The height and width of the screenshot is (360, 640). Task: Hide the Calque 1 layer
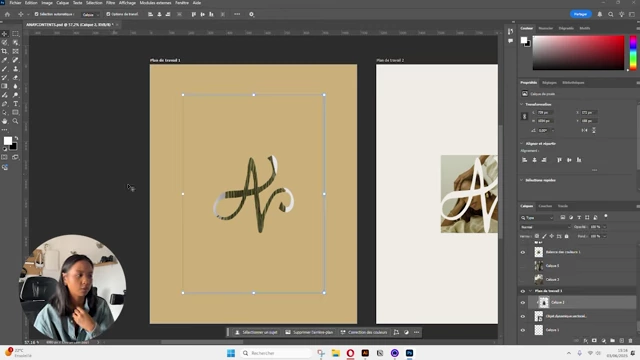(x=522, y=330)
